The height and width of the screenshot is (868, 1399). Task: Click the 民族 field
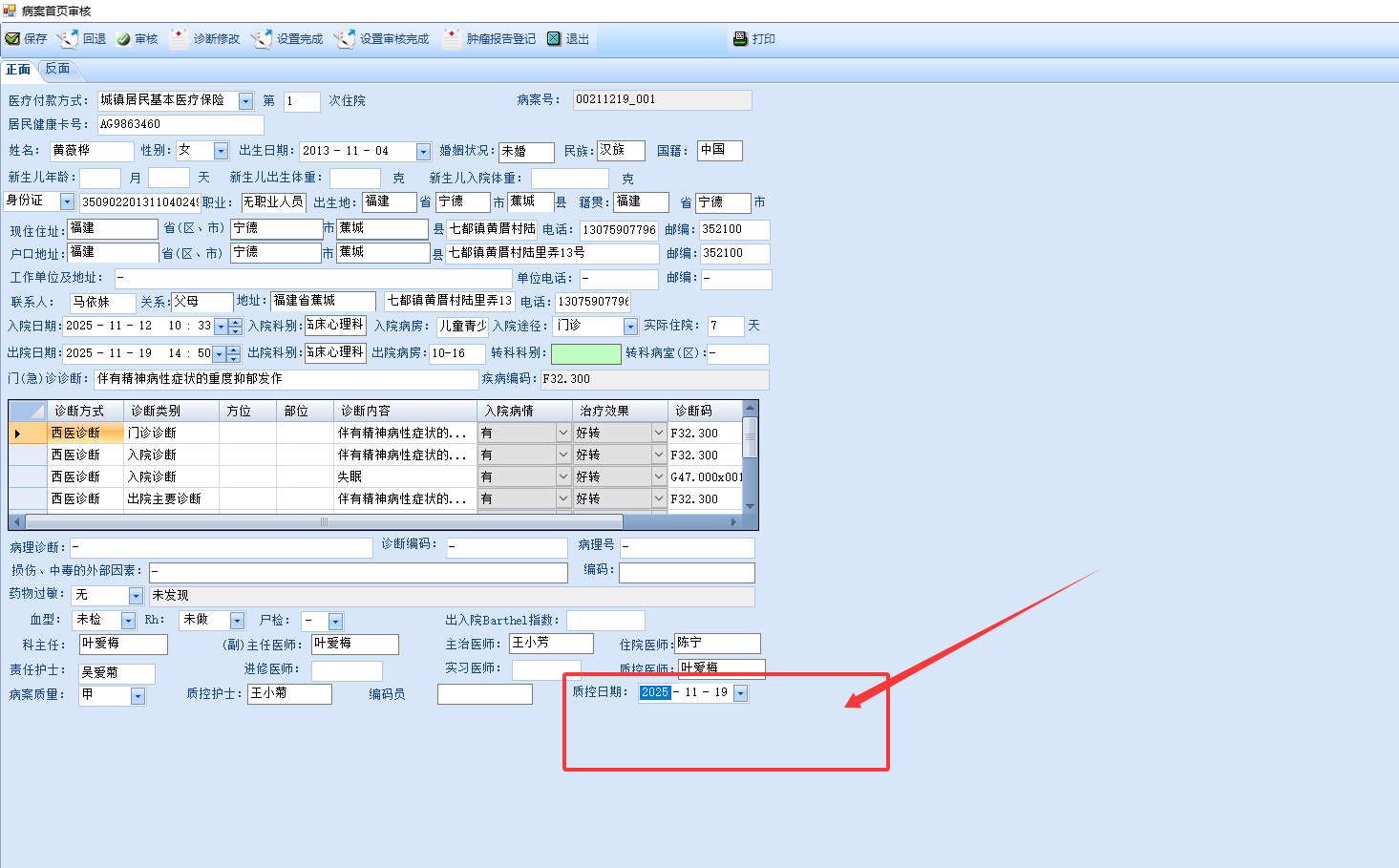click(x=621, y=151)
